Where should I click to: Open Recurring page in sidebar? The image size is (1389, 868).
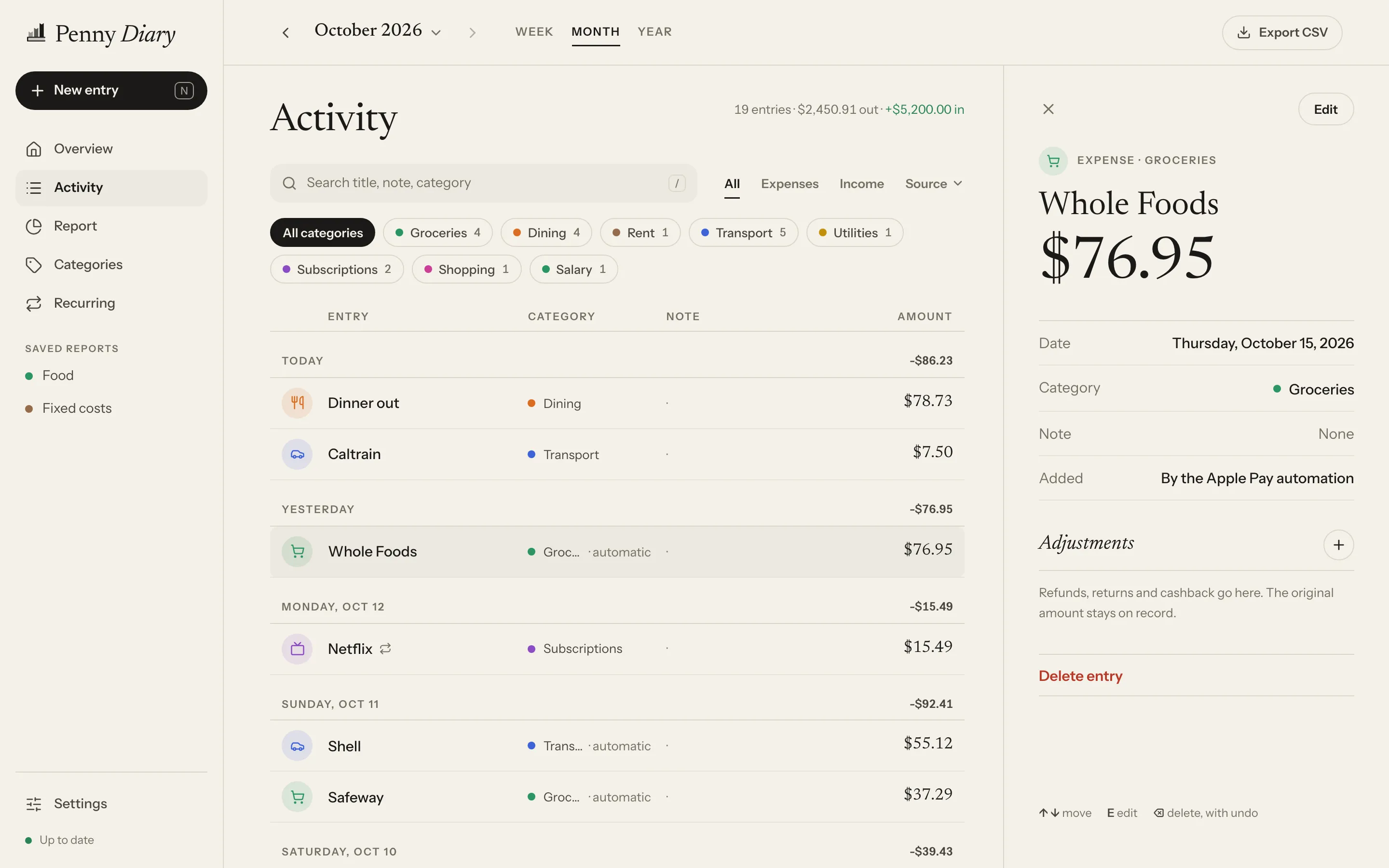tap(111, 303)
